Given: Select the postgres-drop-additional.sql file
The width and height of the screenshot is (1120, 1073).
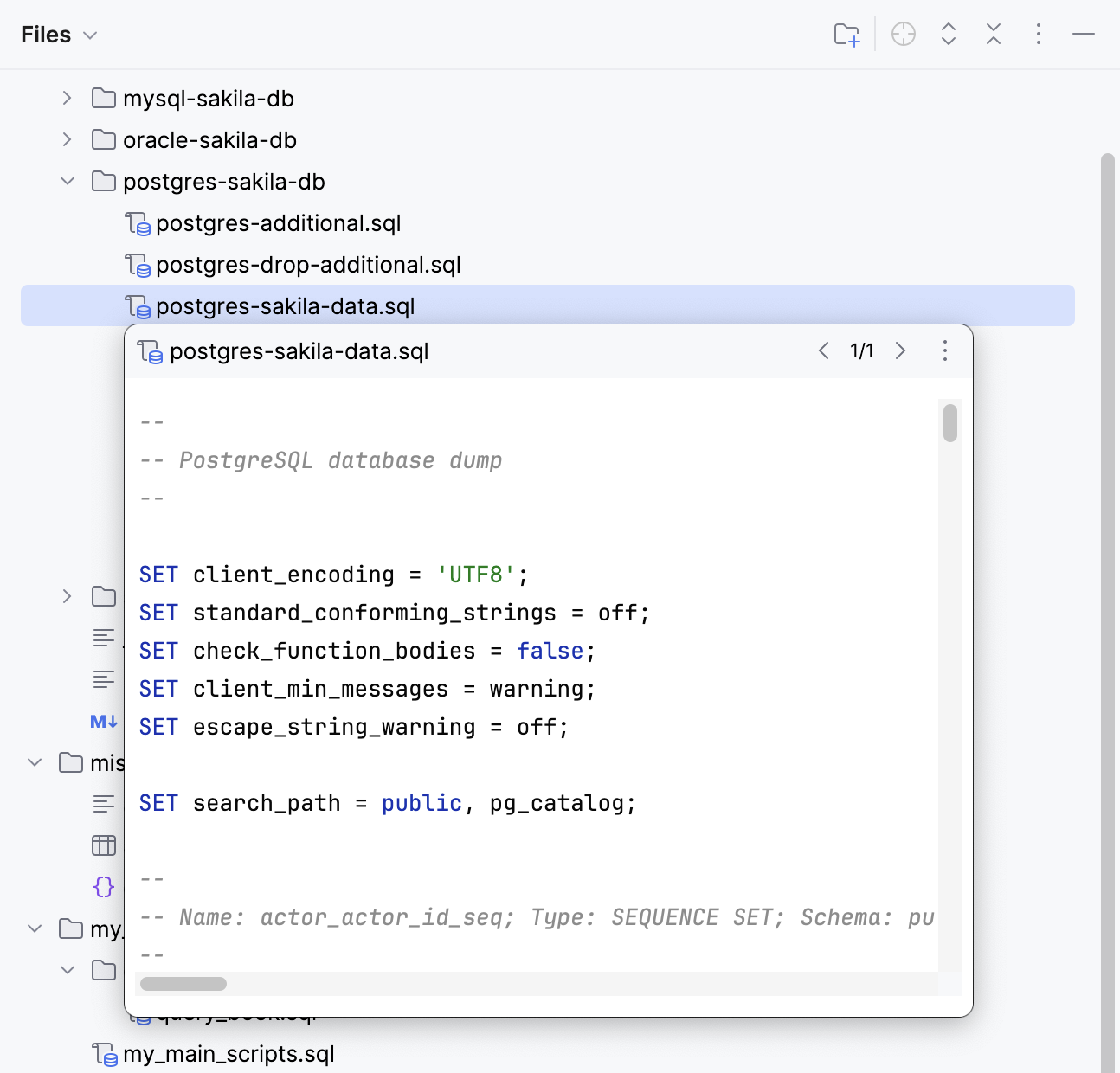Looking at the screenshot, I should (x=308, y=265).
